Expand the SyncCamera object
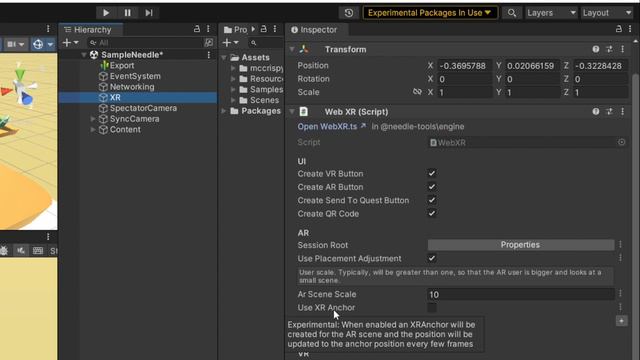 pyautogui.click(x=93, y=119)
